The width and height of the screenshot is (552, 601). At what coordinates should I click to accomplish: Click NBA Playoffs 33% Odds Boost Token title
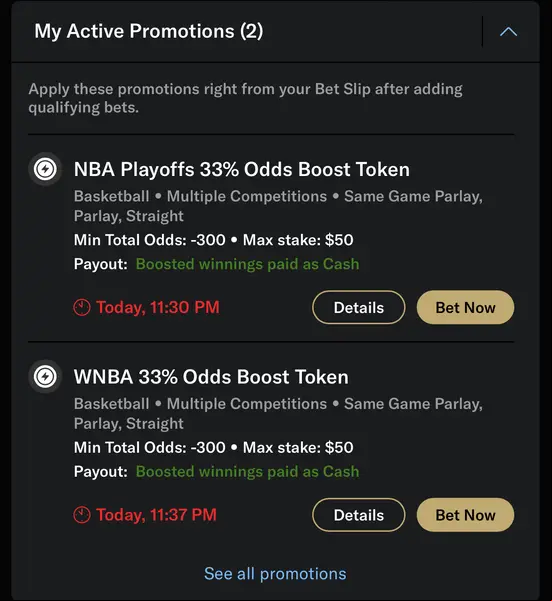pos(242,169)
